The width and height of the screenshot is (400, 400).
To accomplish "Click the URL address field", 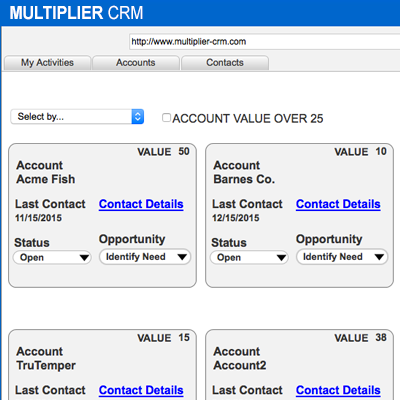I will (x=264, y=42).
